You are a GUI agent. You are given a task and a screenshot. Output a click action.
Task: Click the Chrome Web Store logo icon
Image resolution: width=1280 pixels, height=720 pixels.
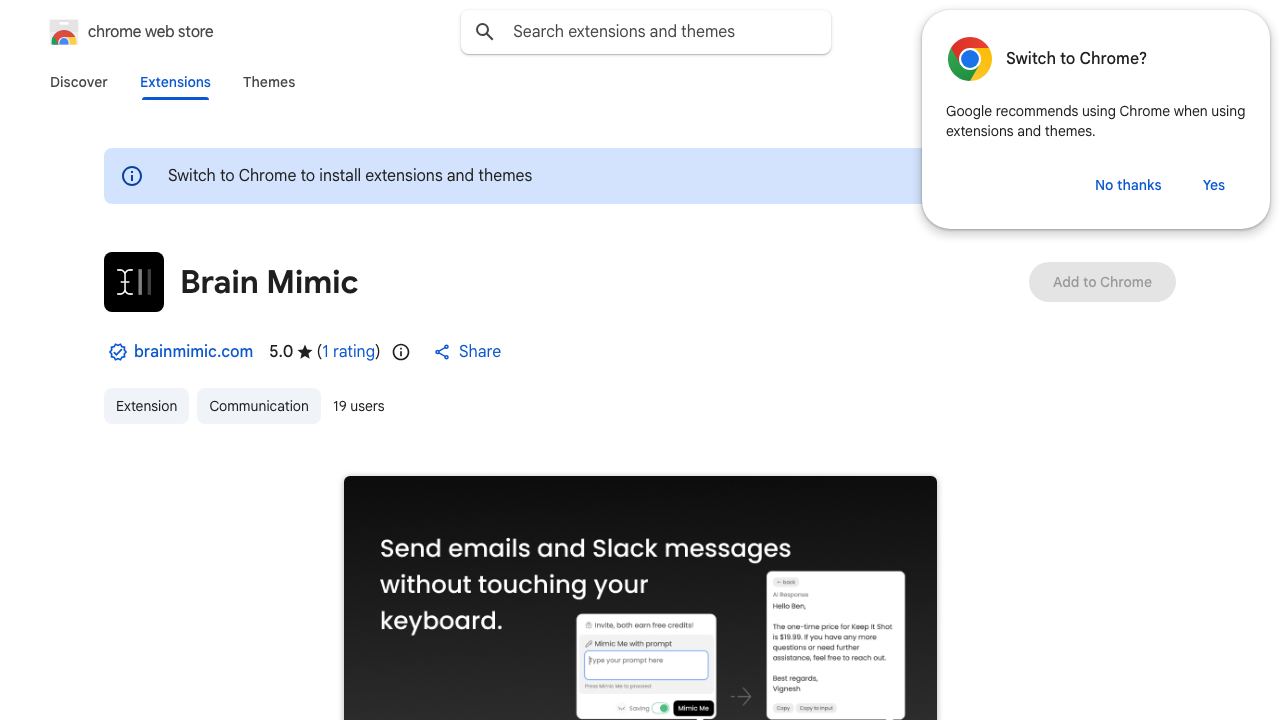point(64,32)
